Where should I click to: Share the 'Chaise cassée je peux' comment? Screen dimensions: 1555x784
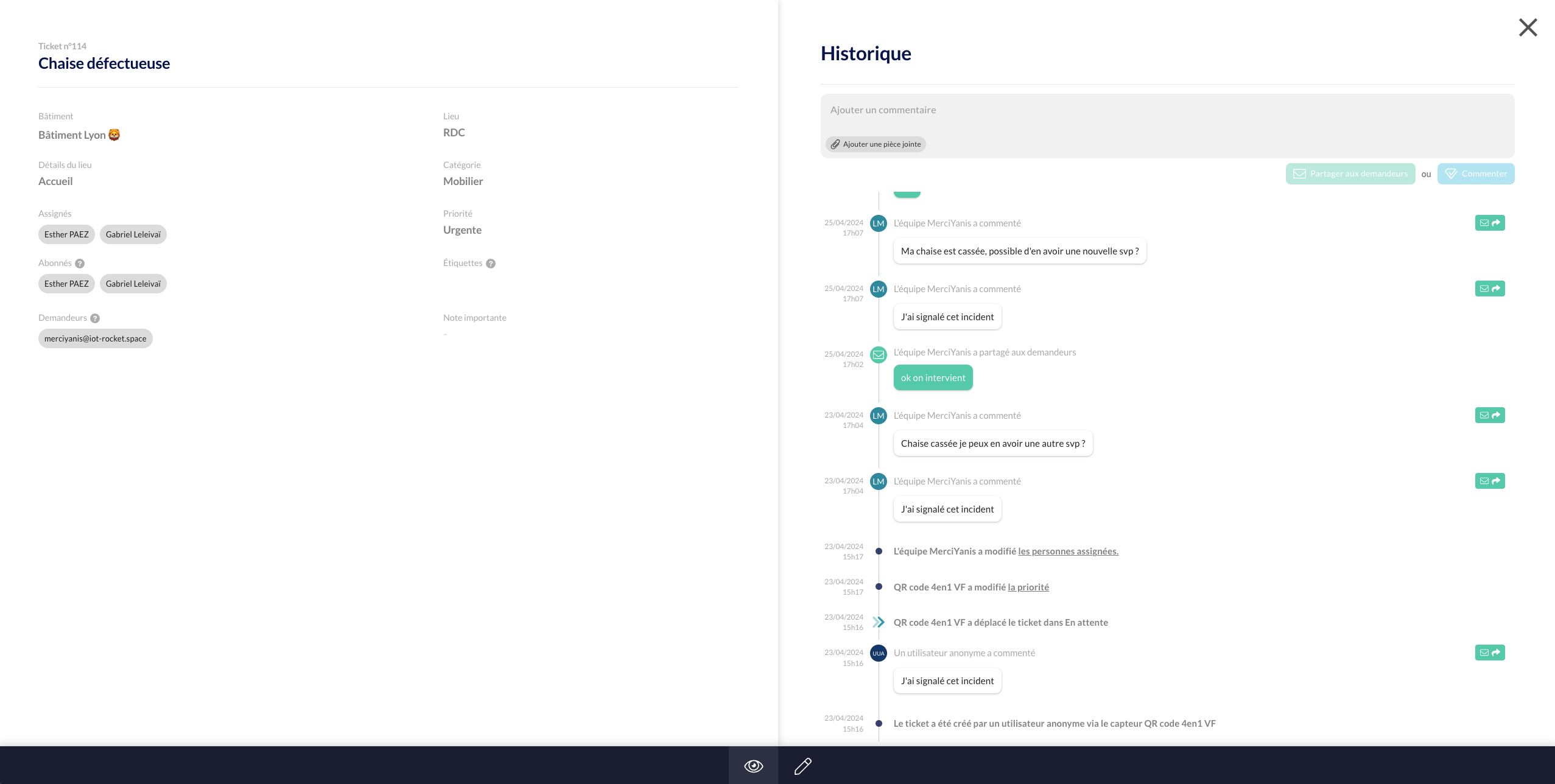tap(1489, 415)
